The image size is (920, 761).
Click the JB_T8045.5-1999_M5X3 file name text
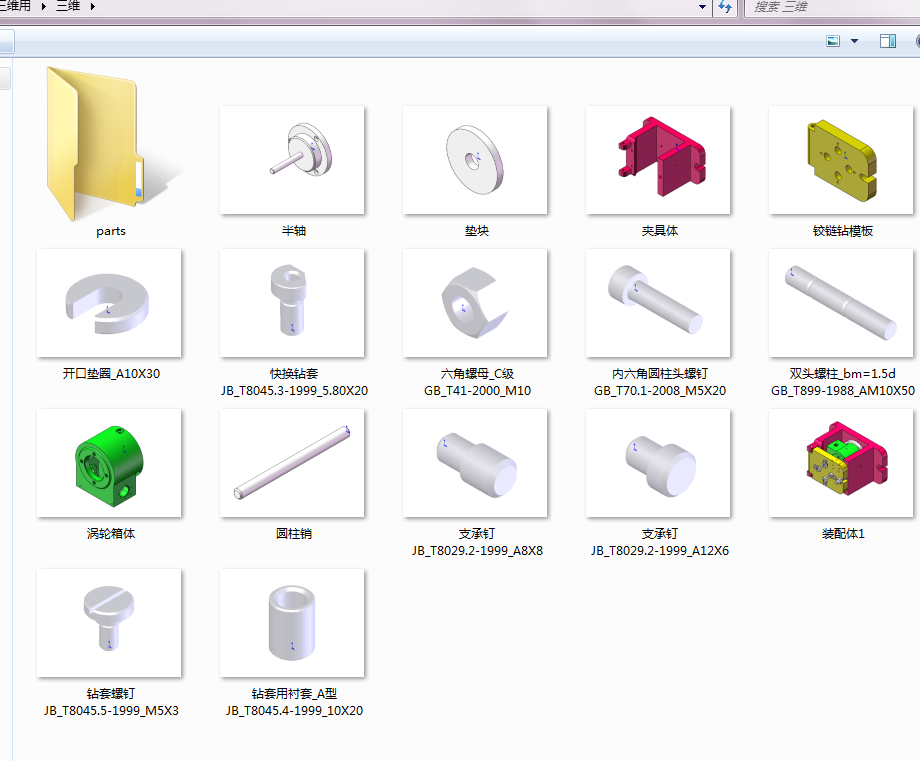[x=111, y=711]
